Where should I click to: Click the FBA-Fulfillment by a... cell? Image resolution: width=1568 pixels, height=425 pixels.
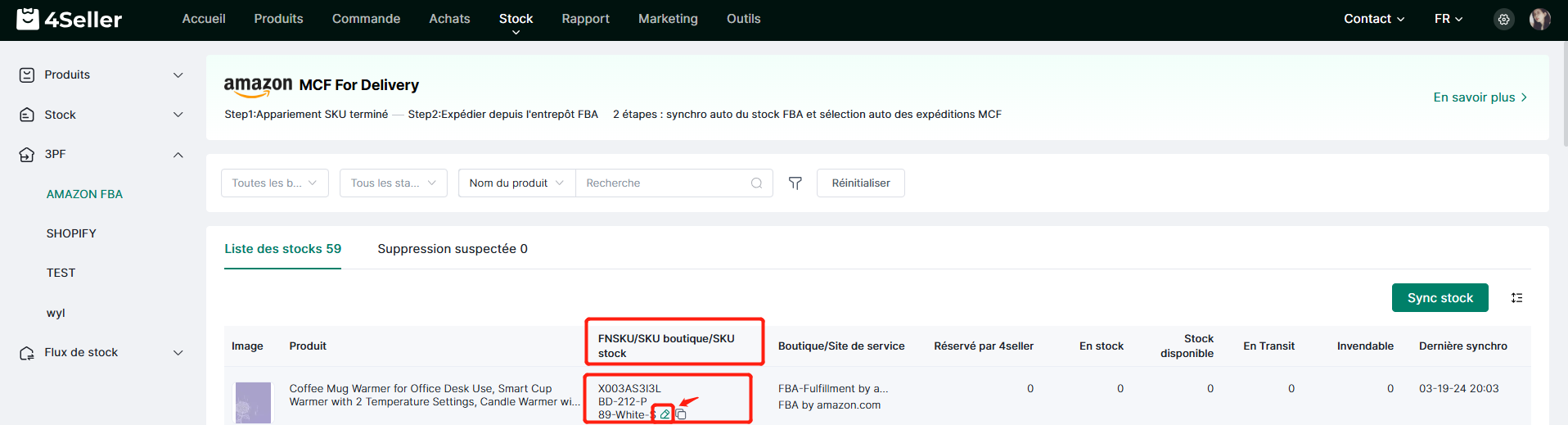point(833,388)
